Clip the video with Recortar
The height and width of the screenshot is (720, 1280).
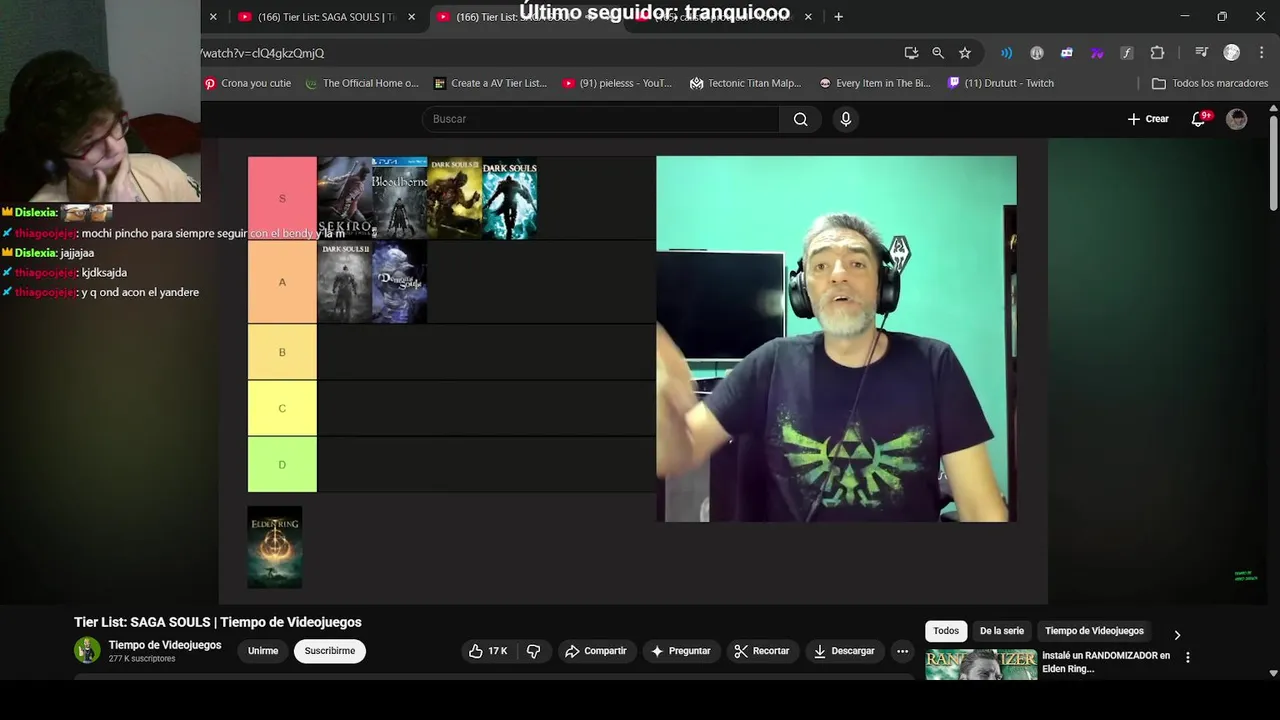point(761,651)
